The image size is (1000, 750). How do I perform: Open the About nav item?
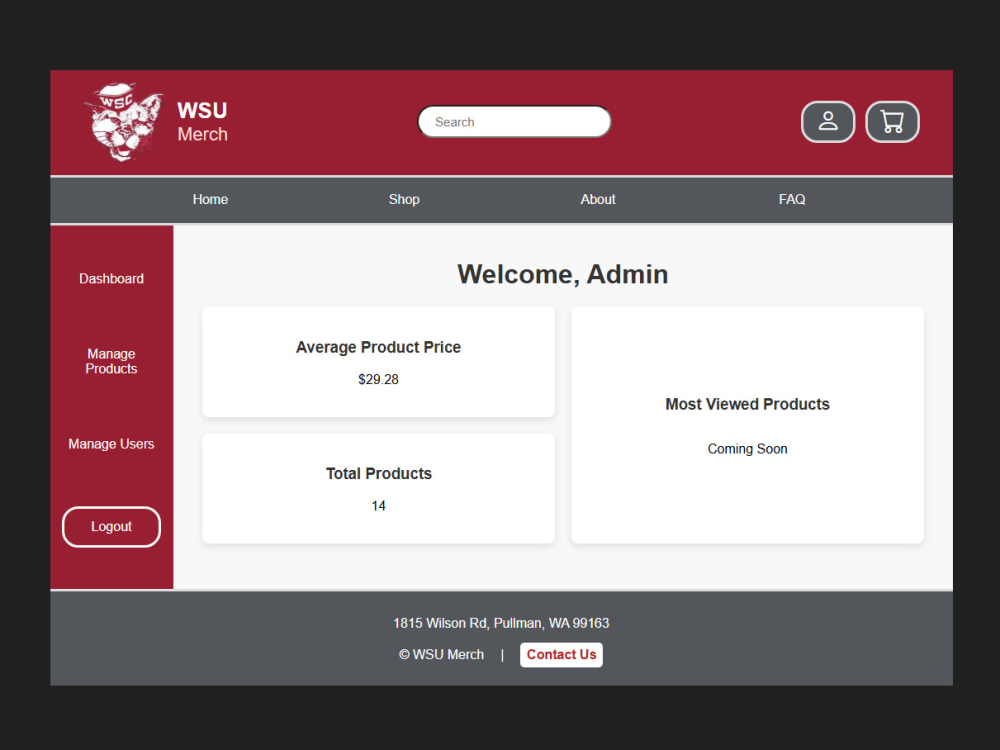click(598, 200)
